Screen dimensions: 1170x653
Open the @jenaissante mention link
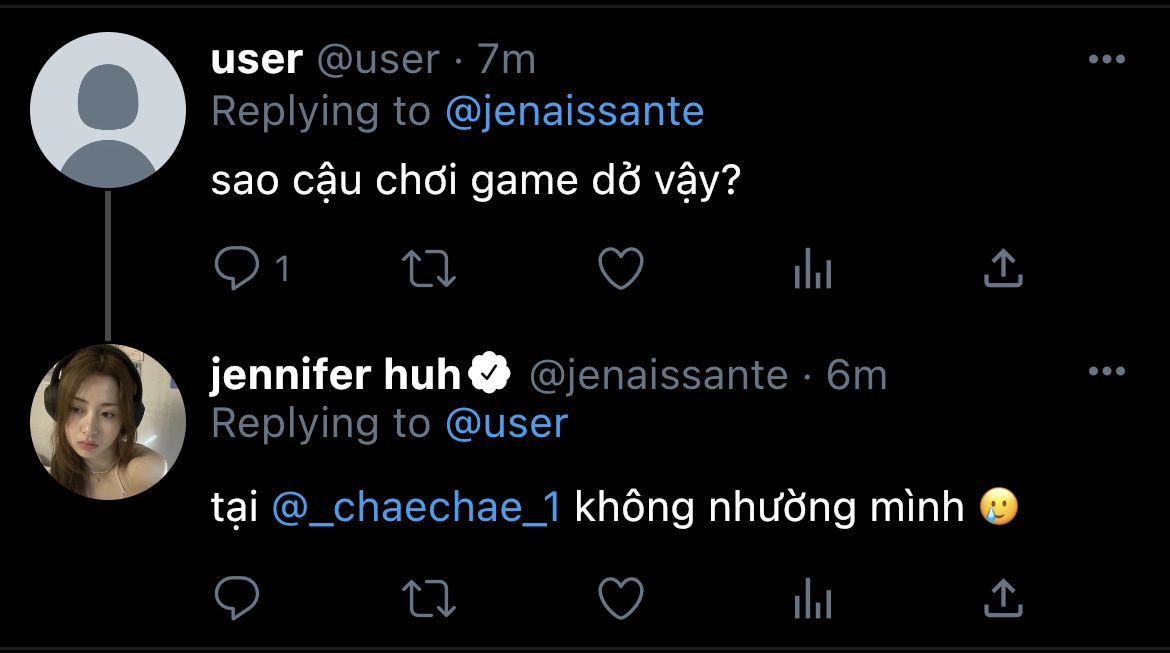click(575, 112)
